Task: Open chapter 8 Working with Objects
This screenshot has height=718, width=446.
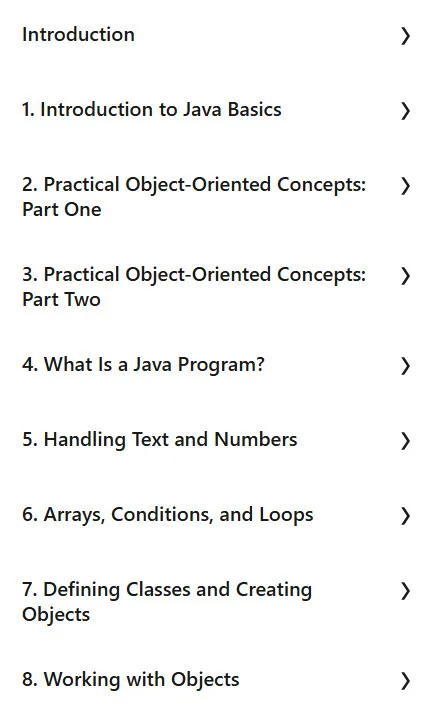Action: point(131,680)
